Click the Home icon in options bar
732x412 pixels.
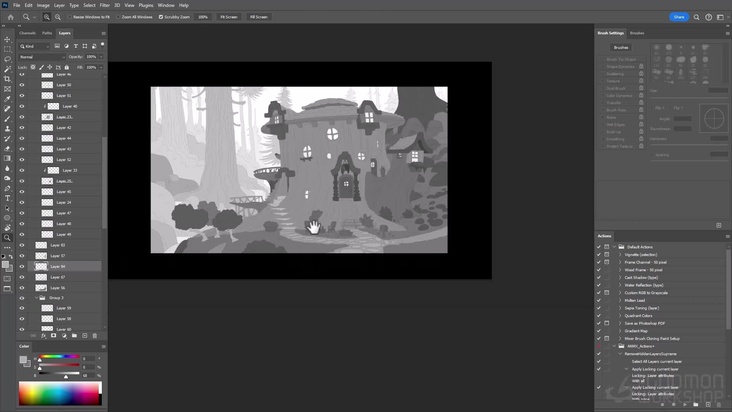[x=10, y=17]
